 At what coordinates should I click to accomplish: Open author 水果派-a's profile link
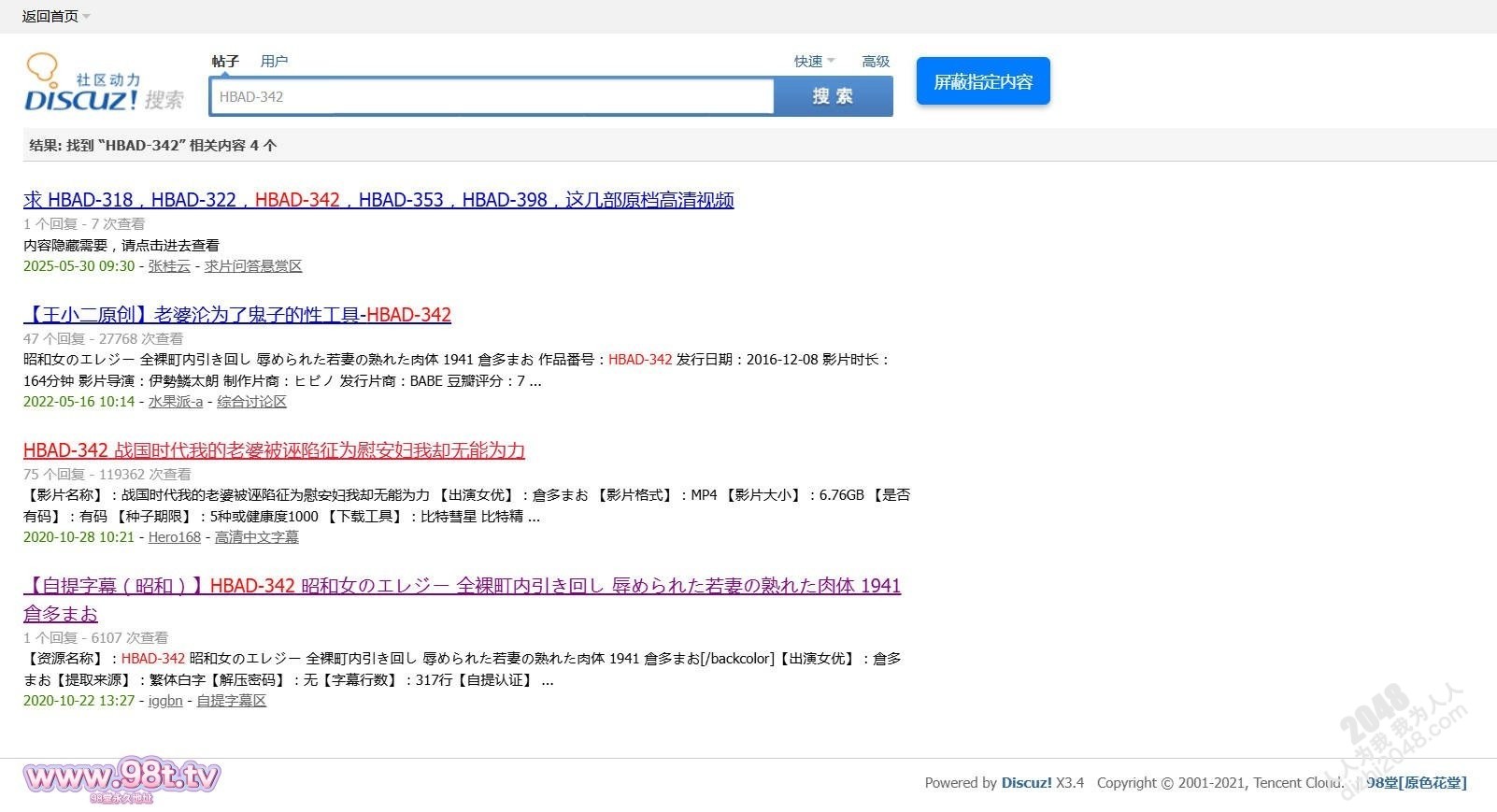[176, 402]
